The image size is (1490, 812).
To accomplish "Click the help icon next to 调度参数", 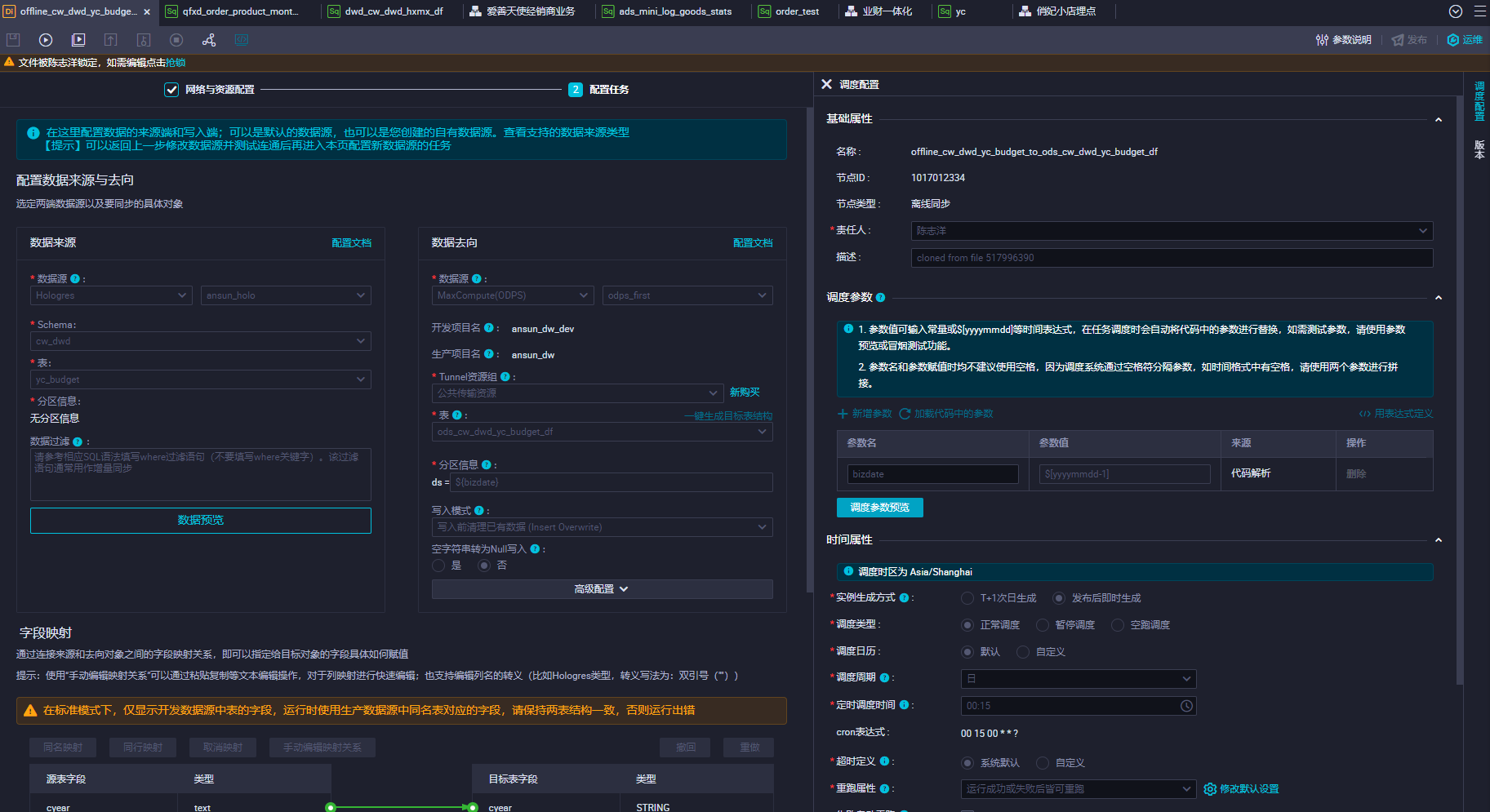I will click(880, 298).
